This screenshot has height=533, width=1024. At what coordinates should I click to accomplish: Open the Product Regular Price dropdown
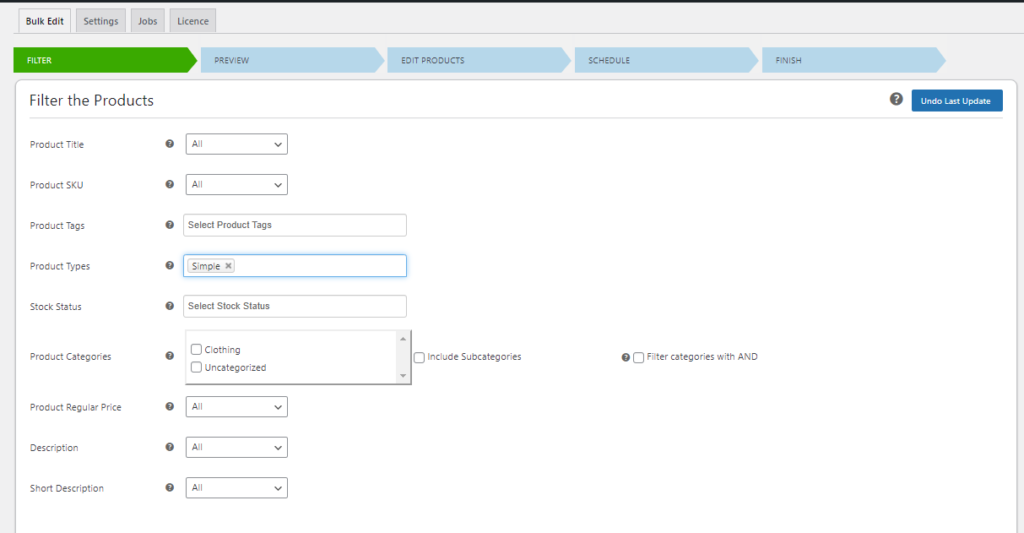[x=237, y=407]
